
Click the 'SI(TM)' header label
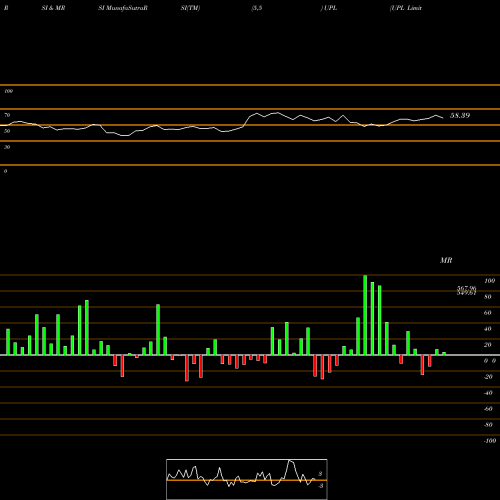(x=190, y=8)
